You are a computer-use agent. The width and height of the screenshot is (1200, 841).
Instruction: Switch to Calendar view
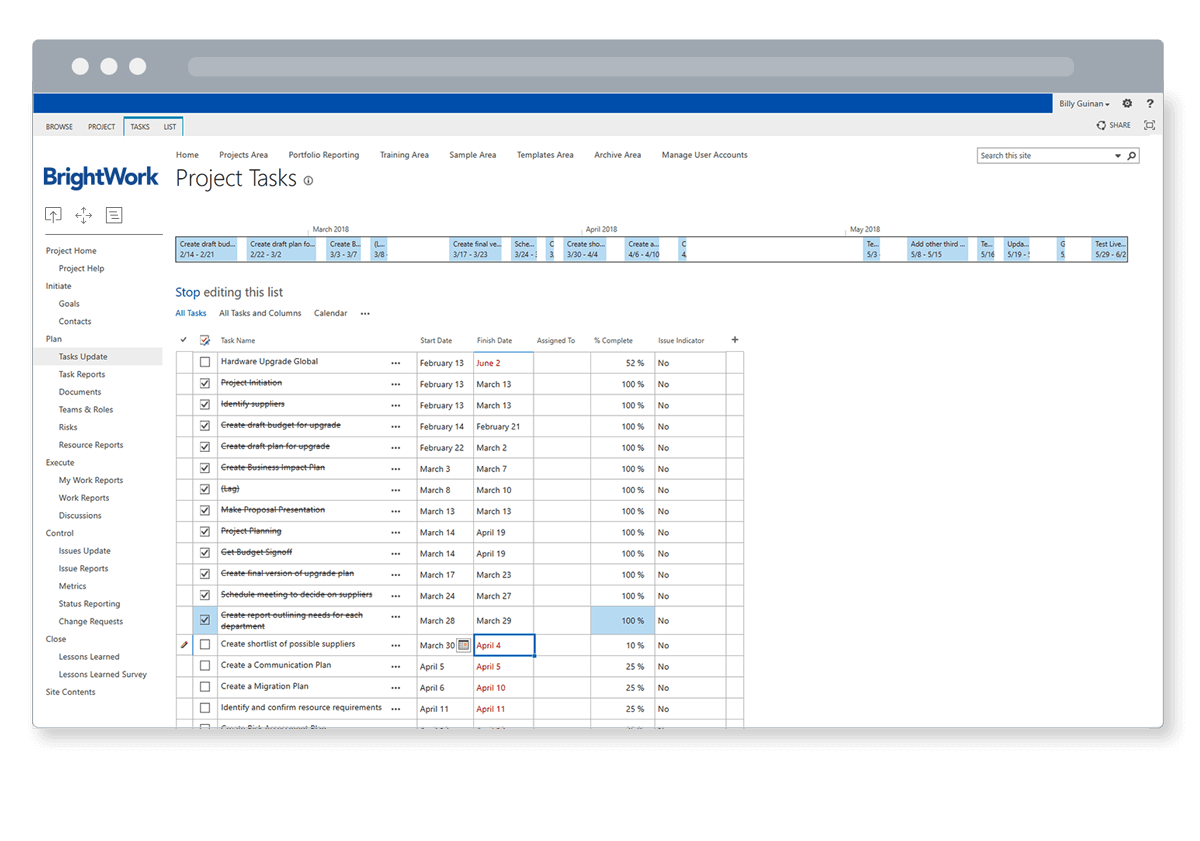(x=331, y=314)
